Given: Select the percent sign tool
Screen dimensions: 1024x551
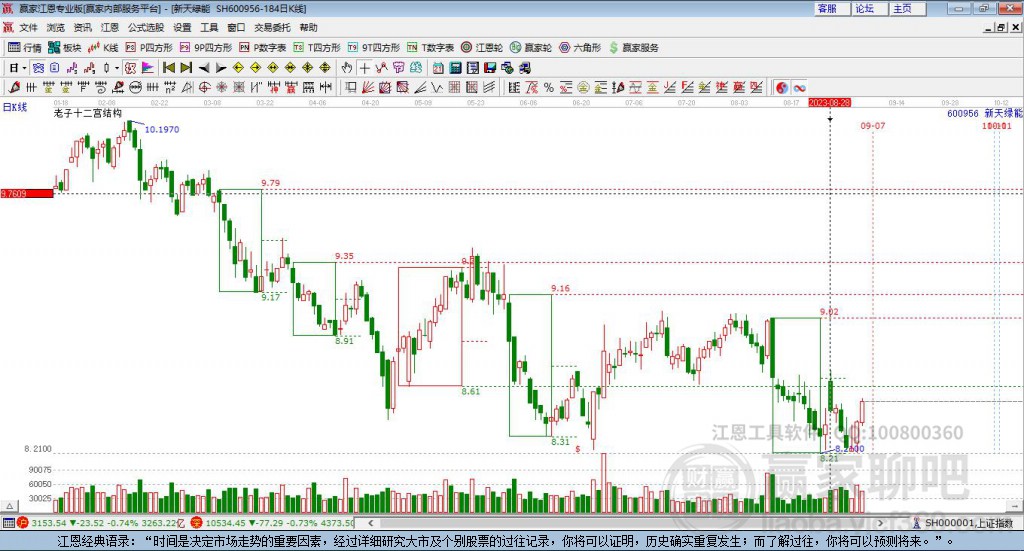Looking at the screenshot, I should point(549,87).
